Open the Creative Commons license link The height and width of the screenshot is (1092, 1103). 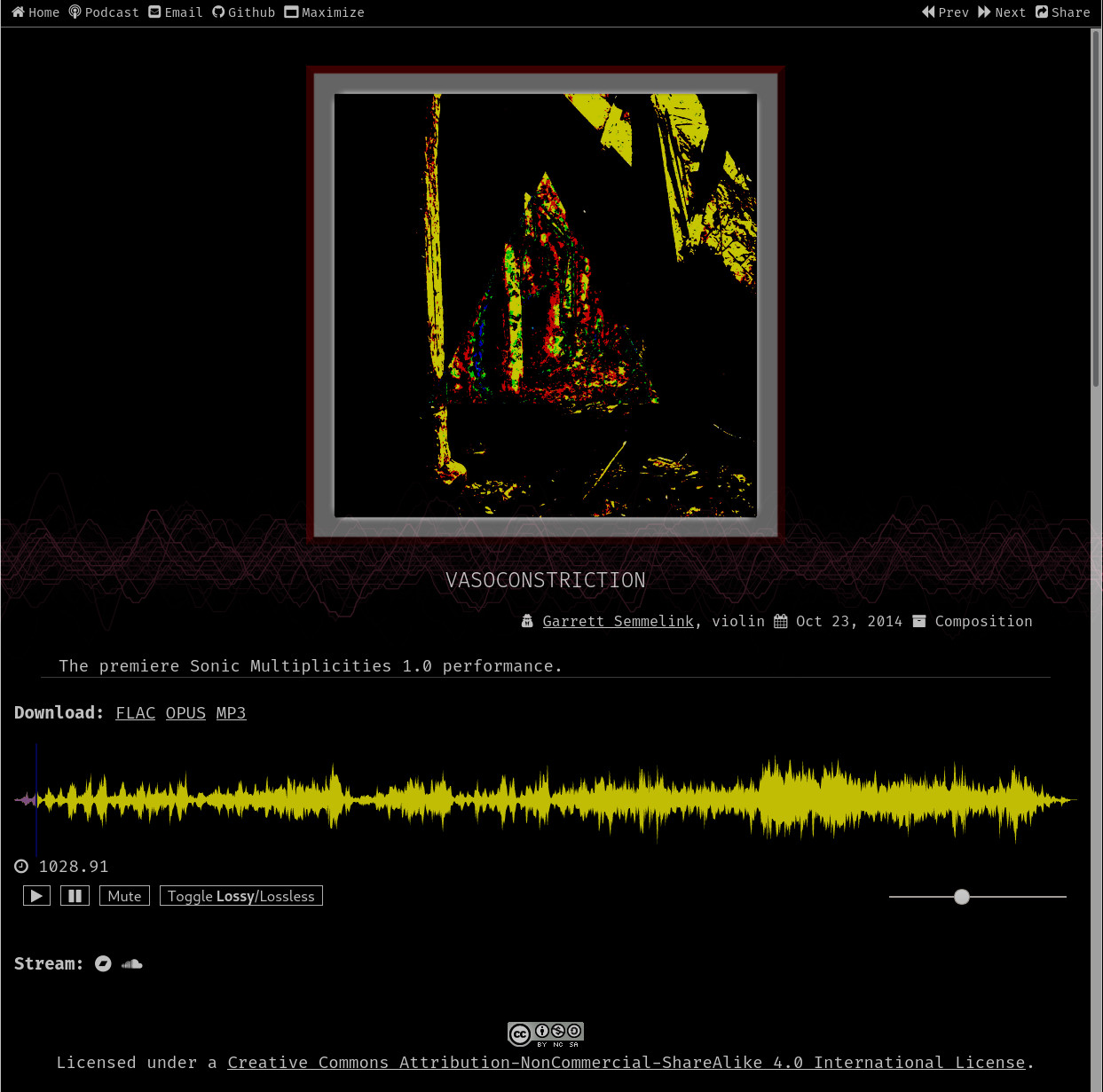pos(626,1063)
